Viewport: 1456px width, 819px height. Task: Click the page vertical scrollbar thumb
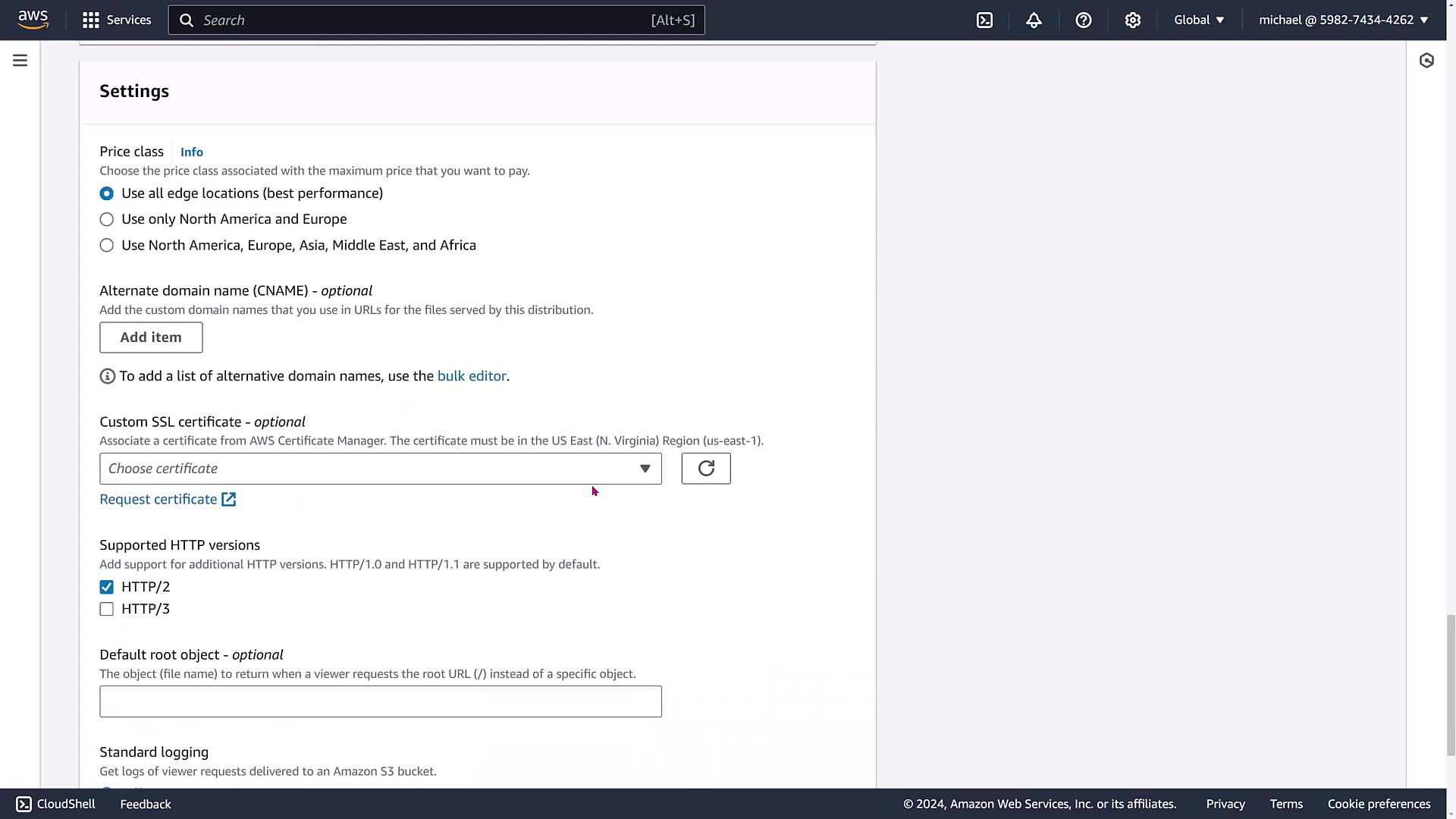coord(1450,685)
